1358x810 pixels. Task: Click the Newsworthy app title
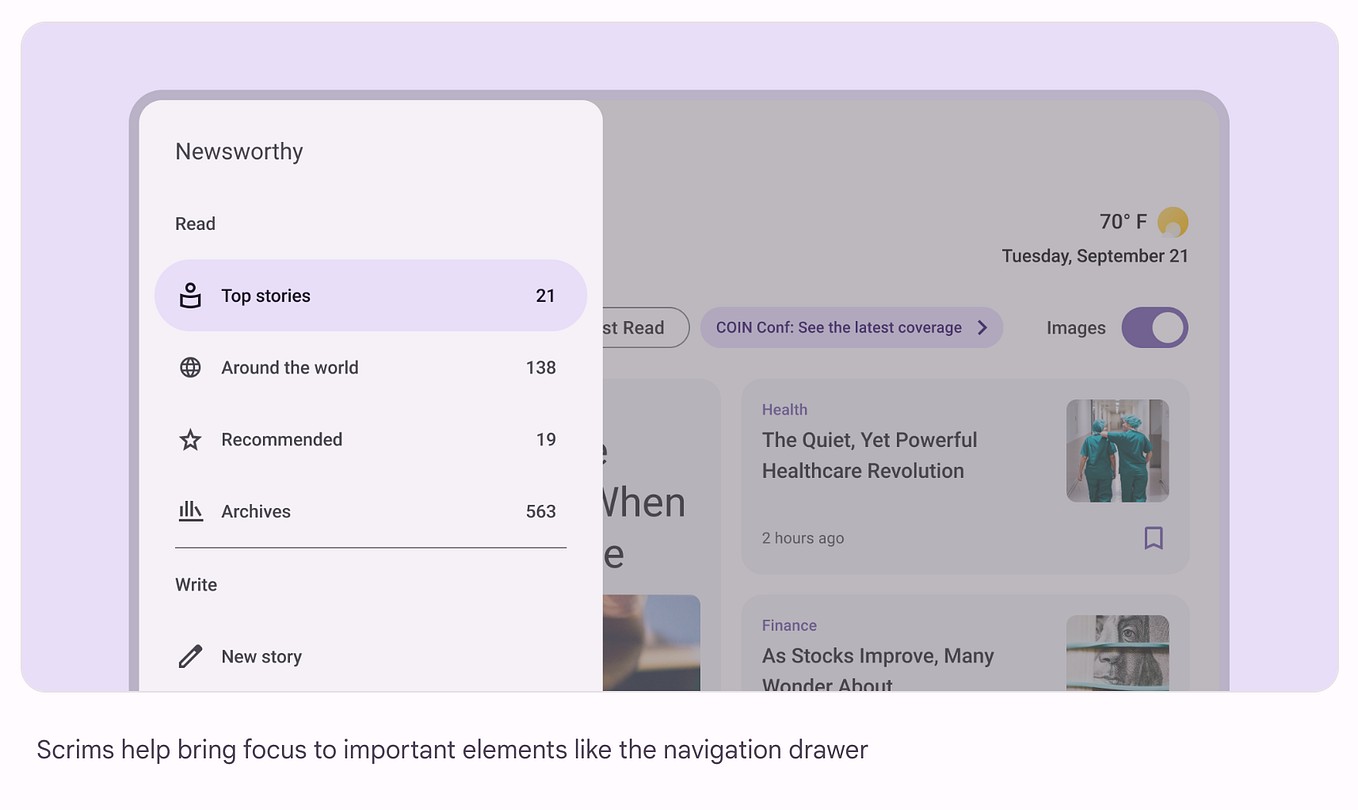(239, 151)
